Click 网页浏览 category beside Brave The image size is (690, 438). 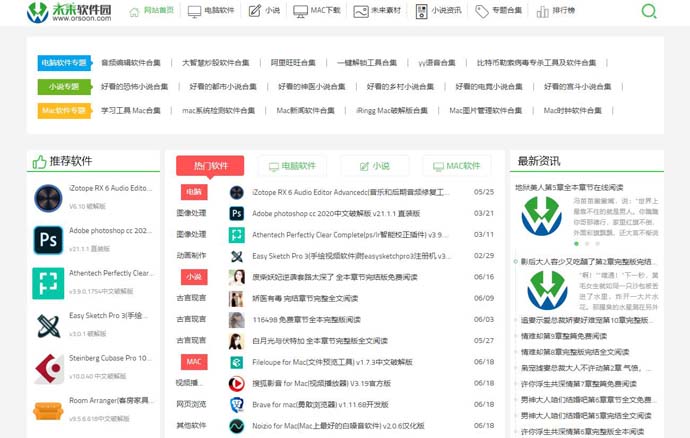click(191, 404)
